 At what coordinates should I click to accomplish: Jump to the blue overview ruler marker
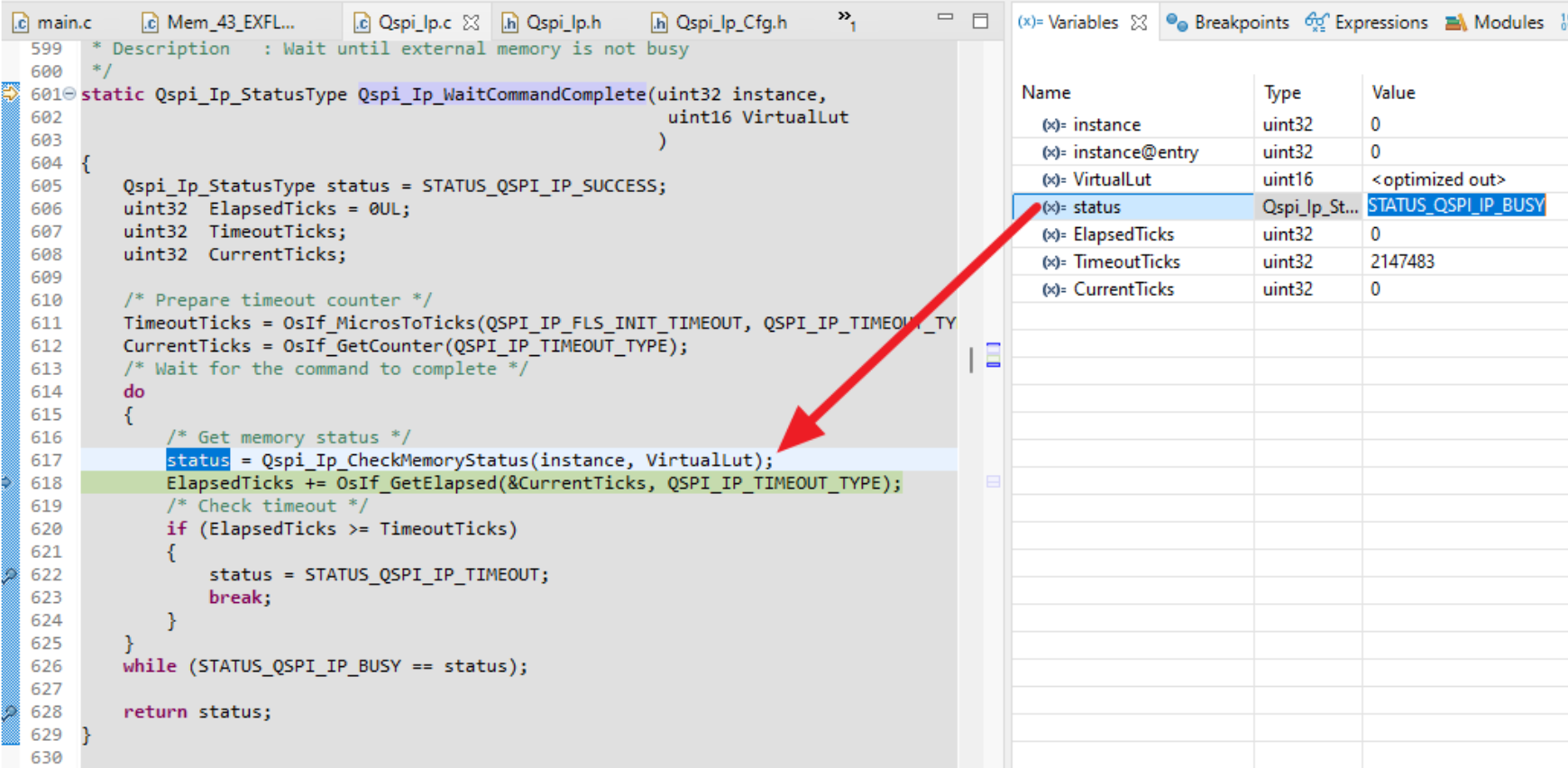pyautogui.click(x=994, y=354)
